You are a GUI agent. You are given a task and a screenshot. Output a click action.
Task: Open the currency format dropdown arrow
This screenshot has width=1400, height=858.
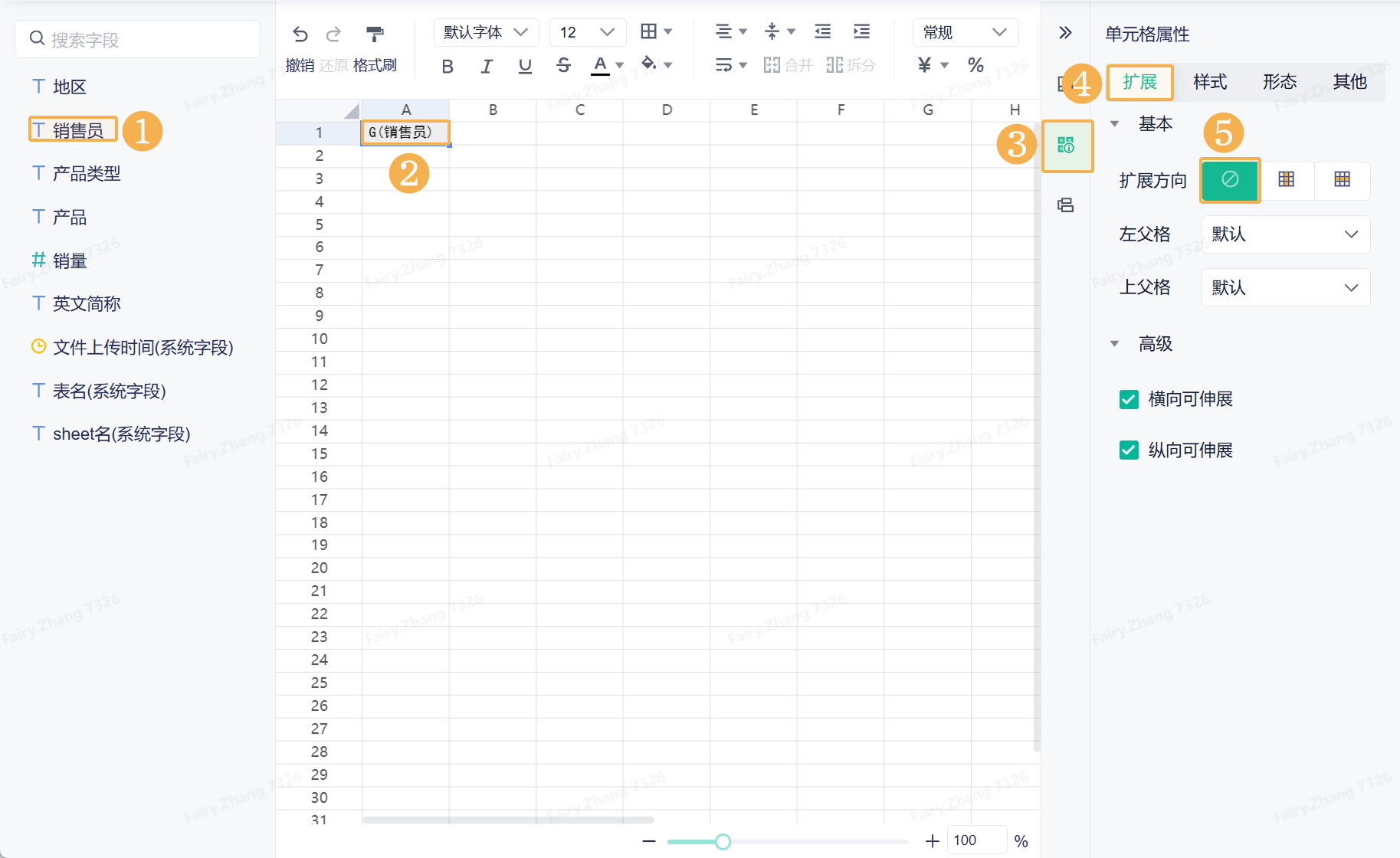945,66
